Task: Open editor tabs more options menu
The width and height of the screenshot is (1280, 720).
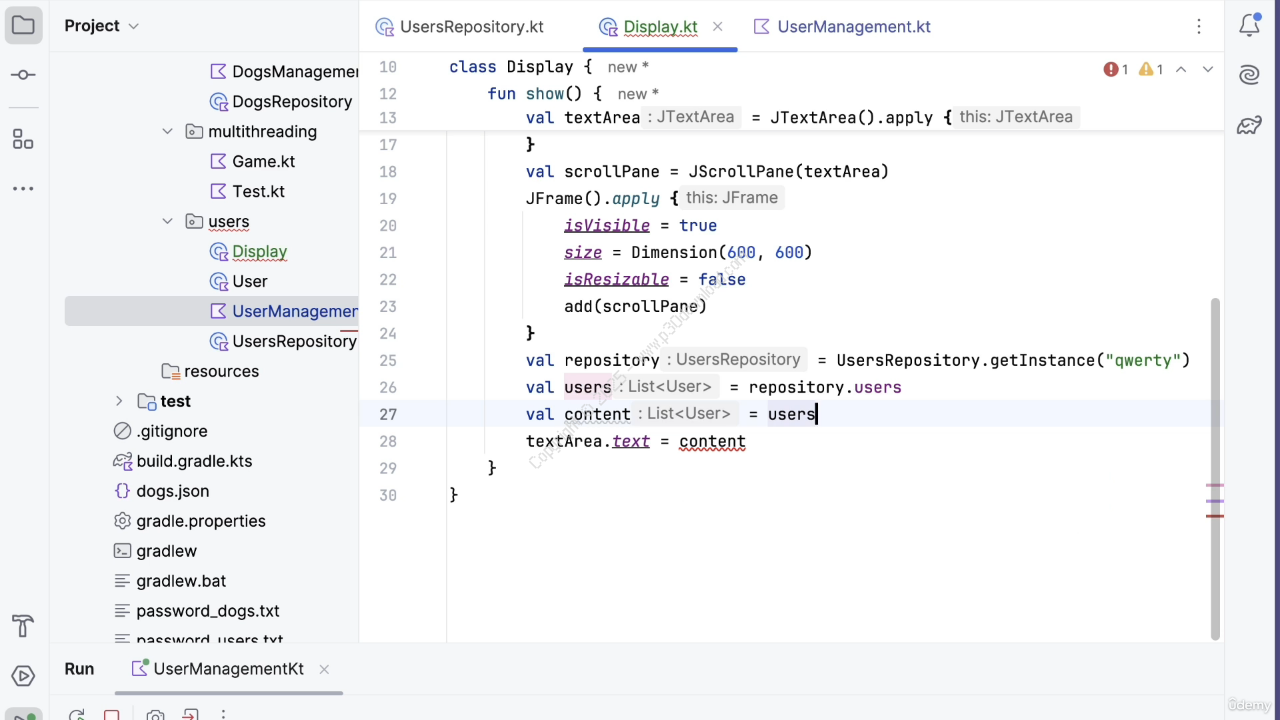Action: (1199, 27)
